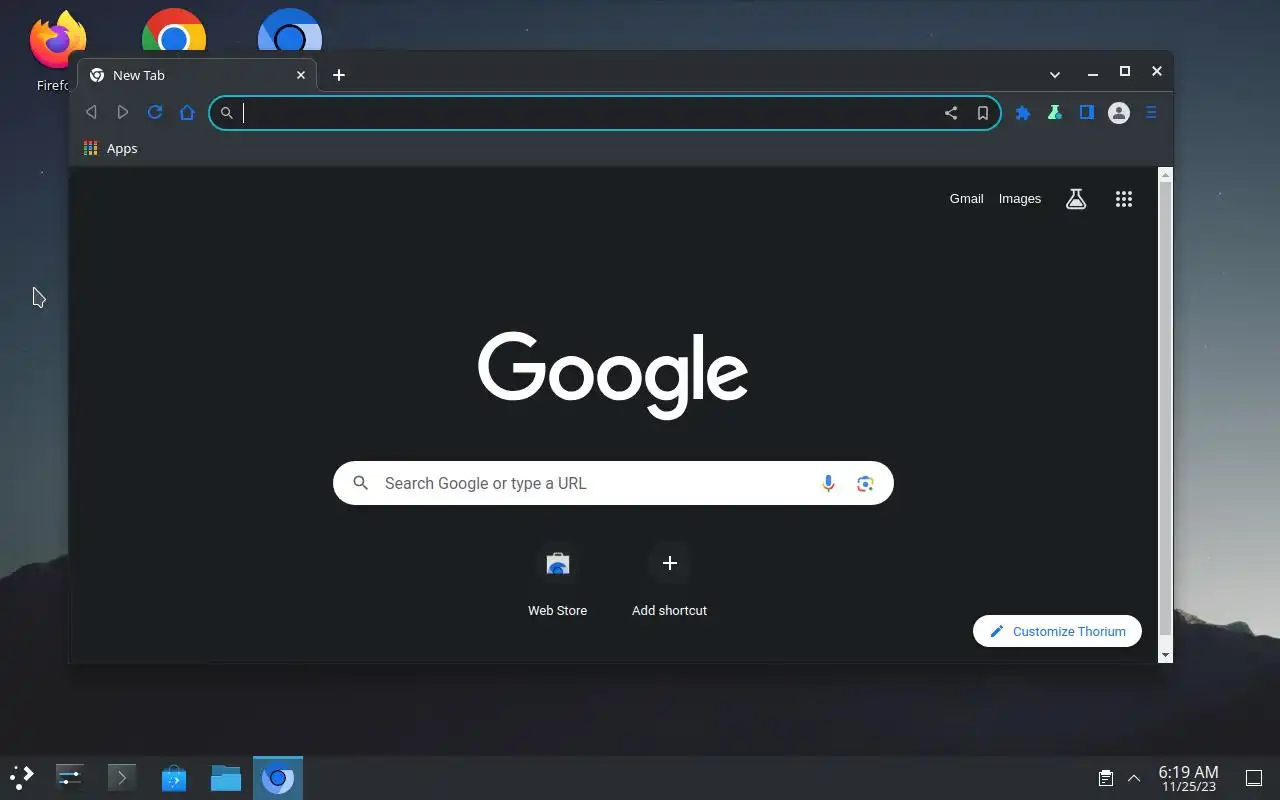1280x800 pixels.
Task: Open System Settings from the taskbar
Action: [70, 777]
